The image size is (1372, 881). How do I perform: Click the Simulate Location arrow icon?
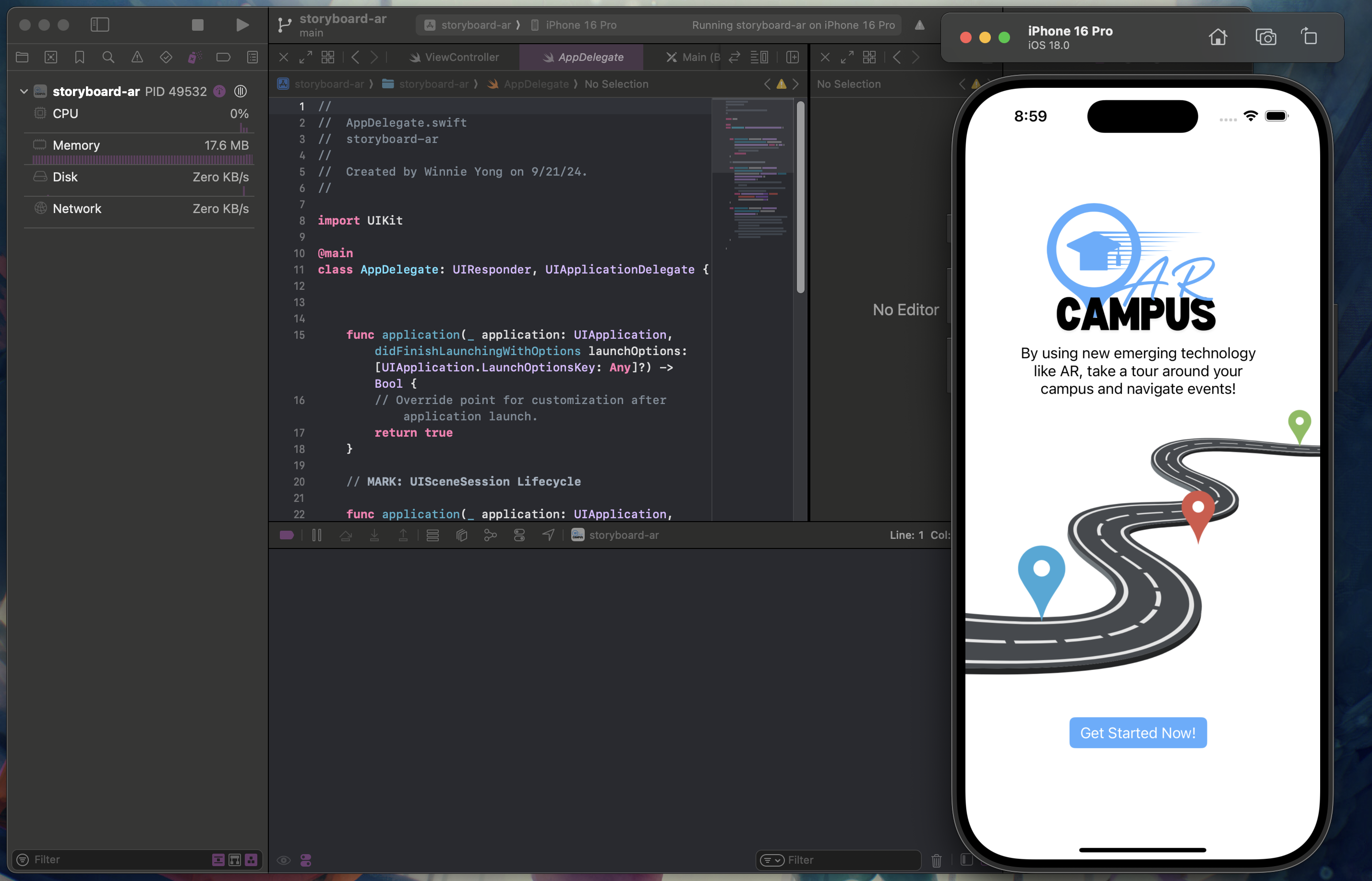pos(548,535)
